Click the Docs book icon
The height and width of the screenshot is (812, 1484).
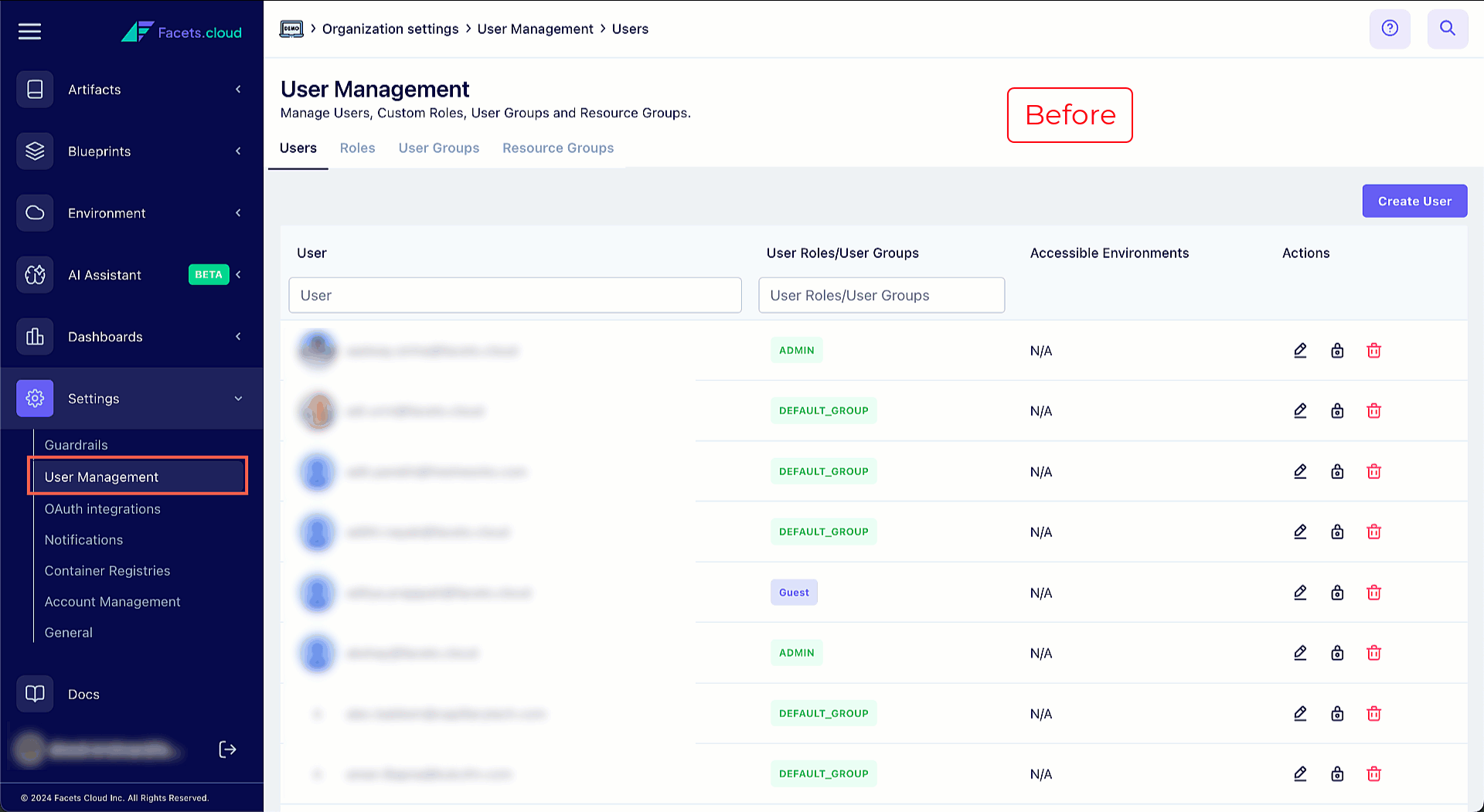(x=35, y=694)
